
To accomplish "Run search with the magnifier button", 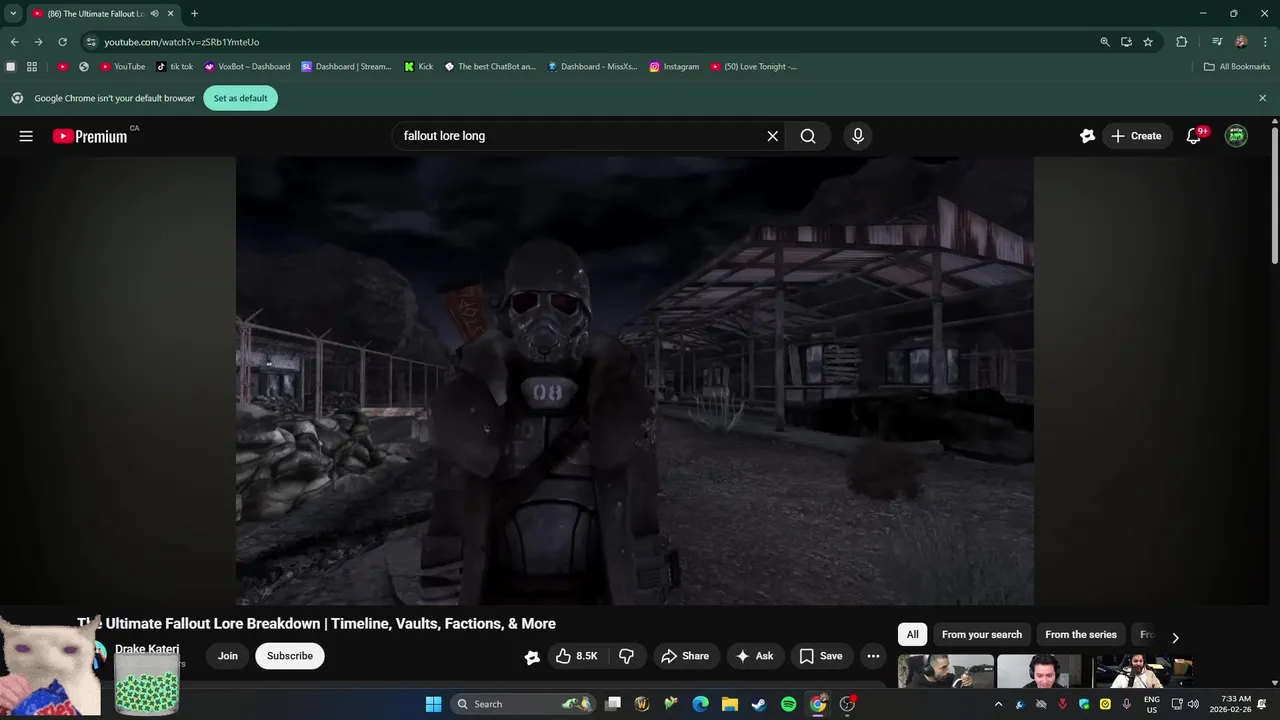I will tap(808, 136).
